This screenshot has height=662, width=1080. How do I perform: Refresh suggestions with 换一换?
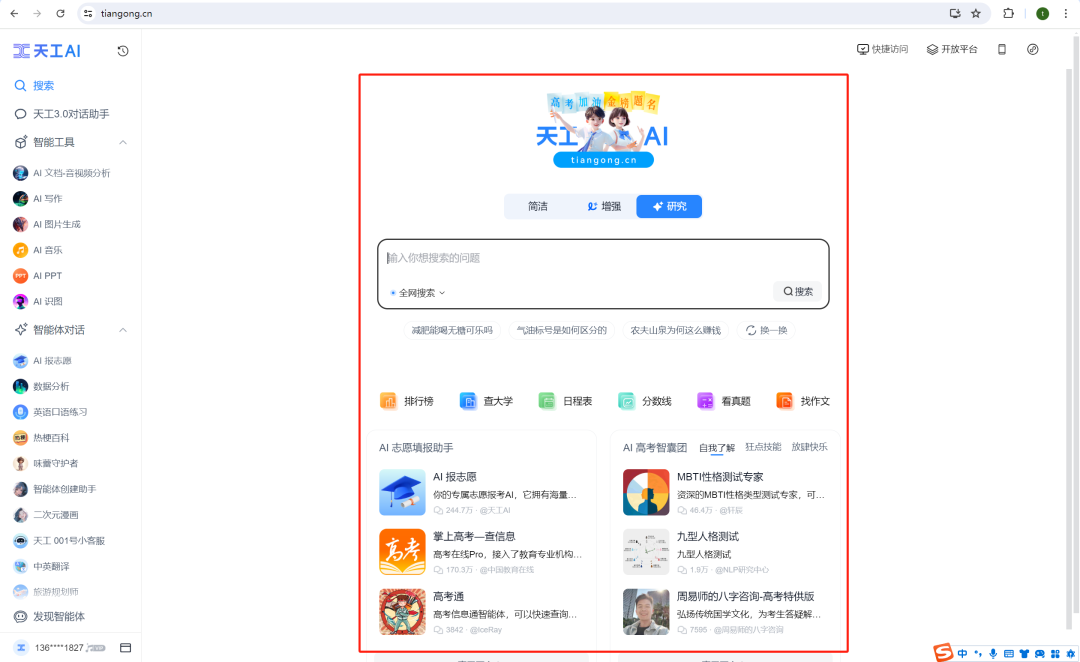pos(766,331)
